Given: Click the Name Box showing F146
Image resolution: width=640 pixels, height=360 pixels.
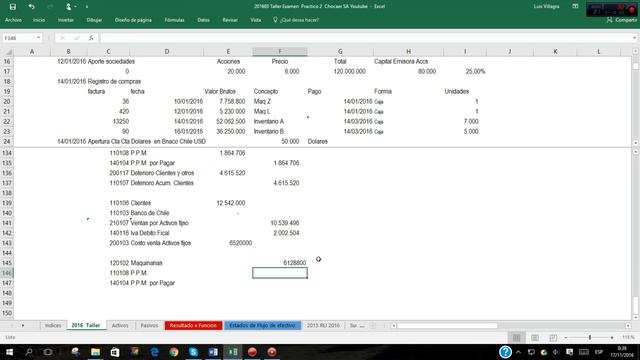Looking at the screenshot, I should click(18, 38).
